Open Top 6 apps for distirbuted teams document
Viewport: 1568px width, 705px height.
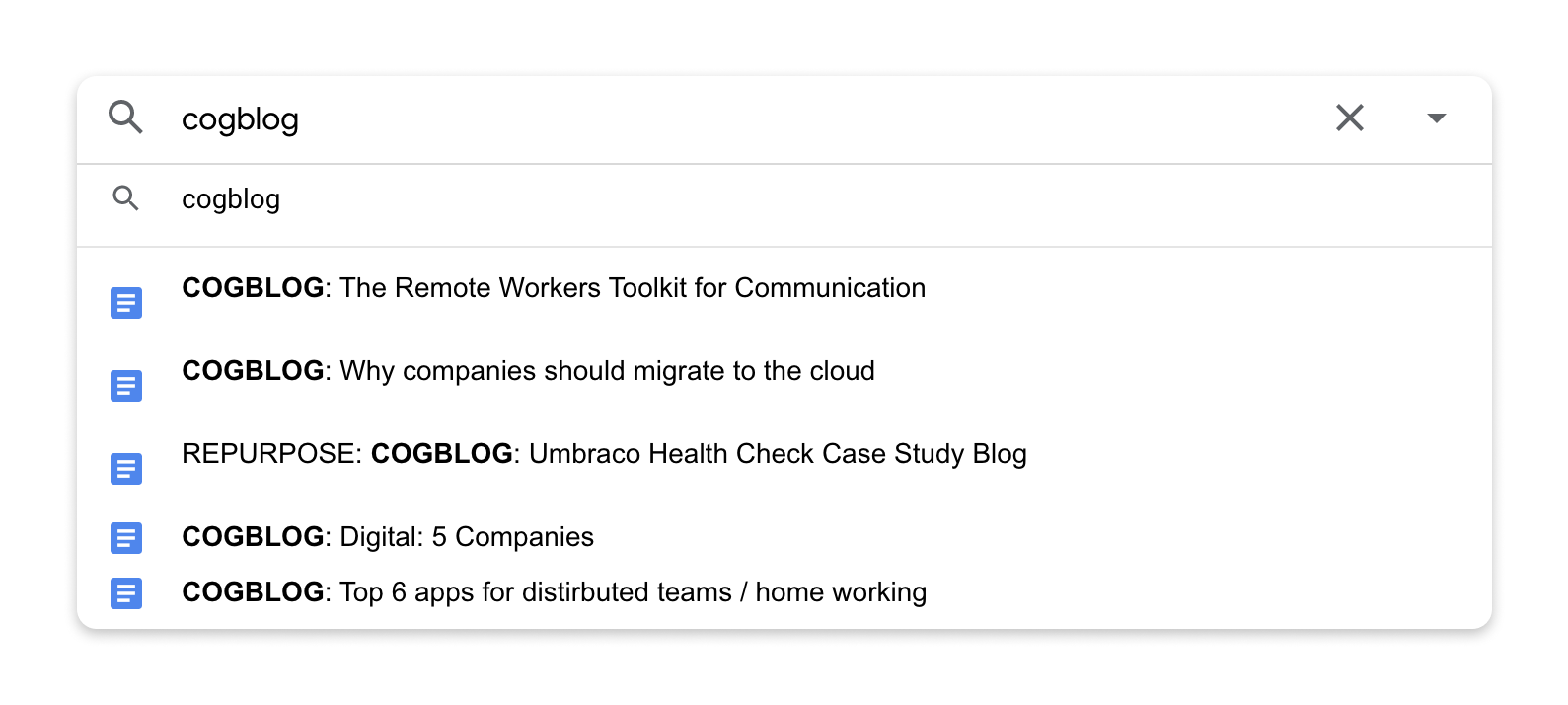click(x=784, y=592)
